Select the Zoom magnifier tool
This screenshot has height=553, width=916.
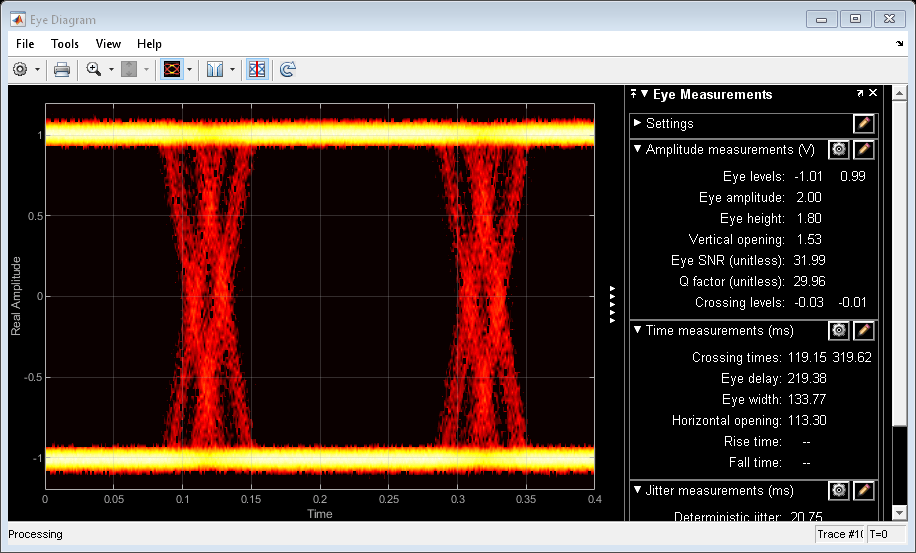click(94, 69)
